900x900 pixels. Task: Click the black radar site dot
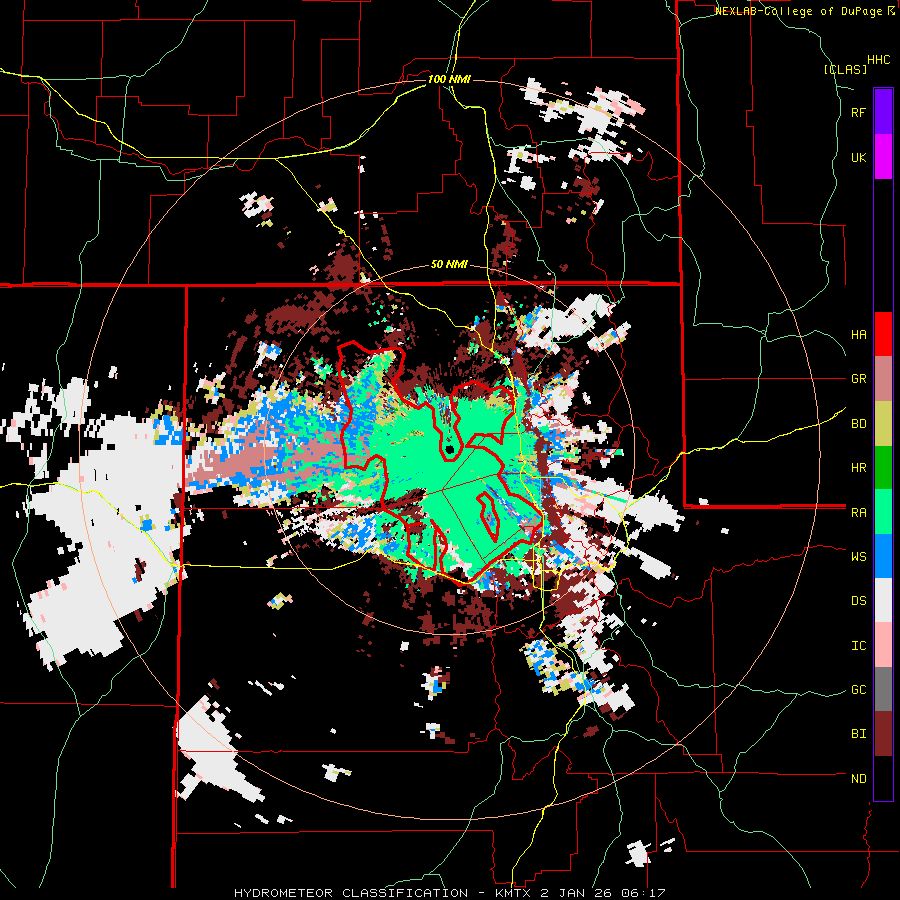tap(449, 449)
